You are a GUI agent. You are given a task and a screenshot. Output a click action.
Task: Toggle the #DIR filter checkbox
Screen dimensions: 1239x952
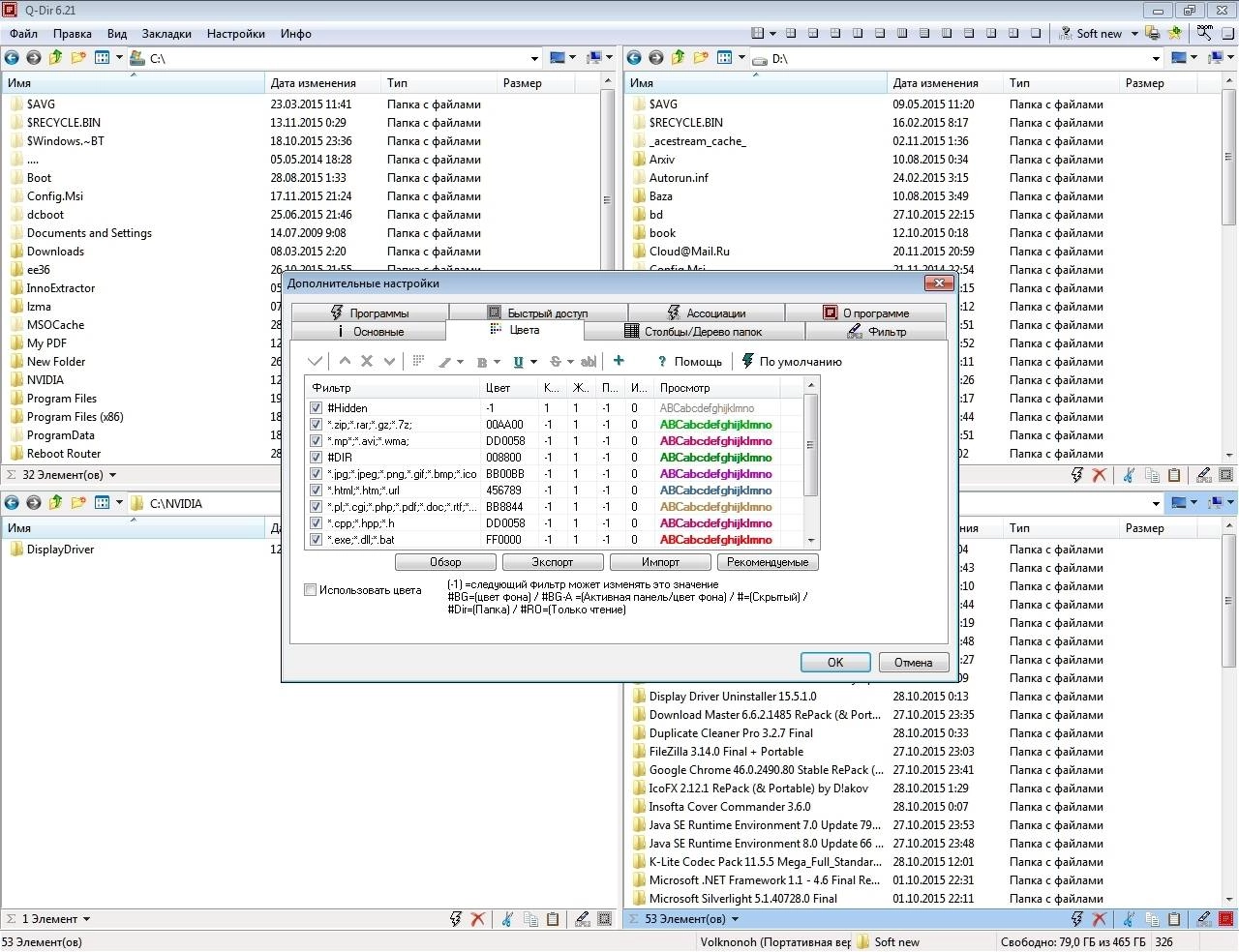tap(316, 458)
